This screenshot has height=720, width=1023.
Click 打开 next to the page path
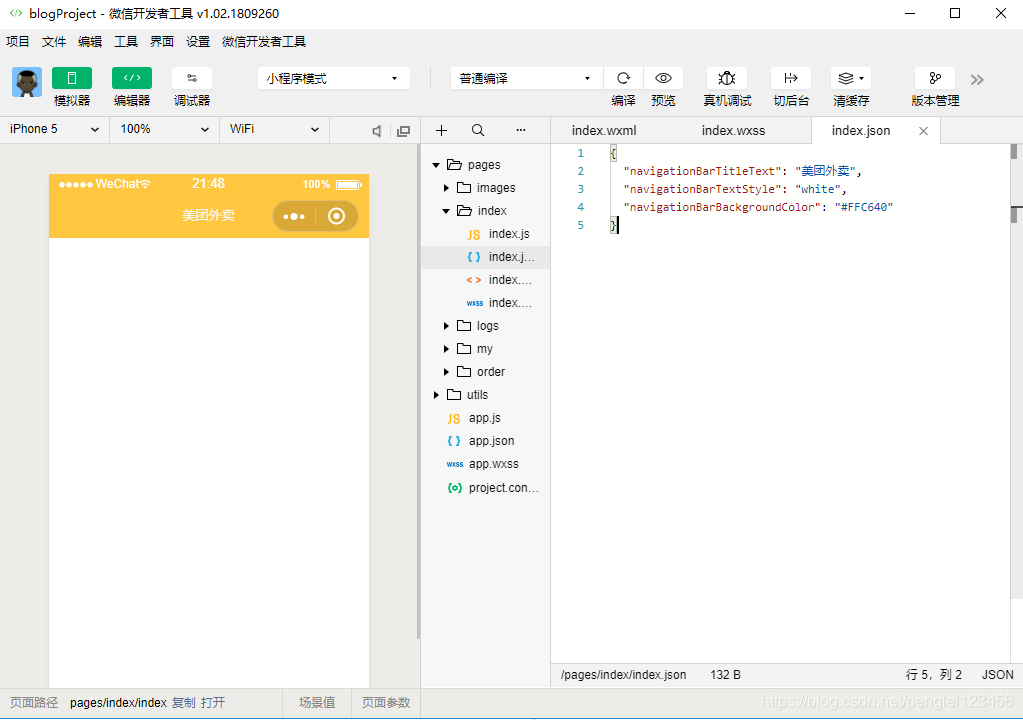tap(213, 703)
